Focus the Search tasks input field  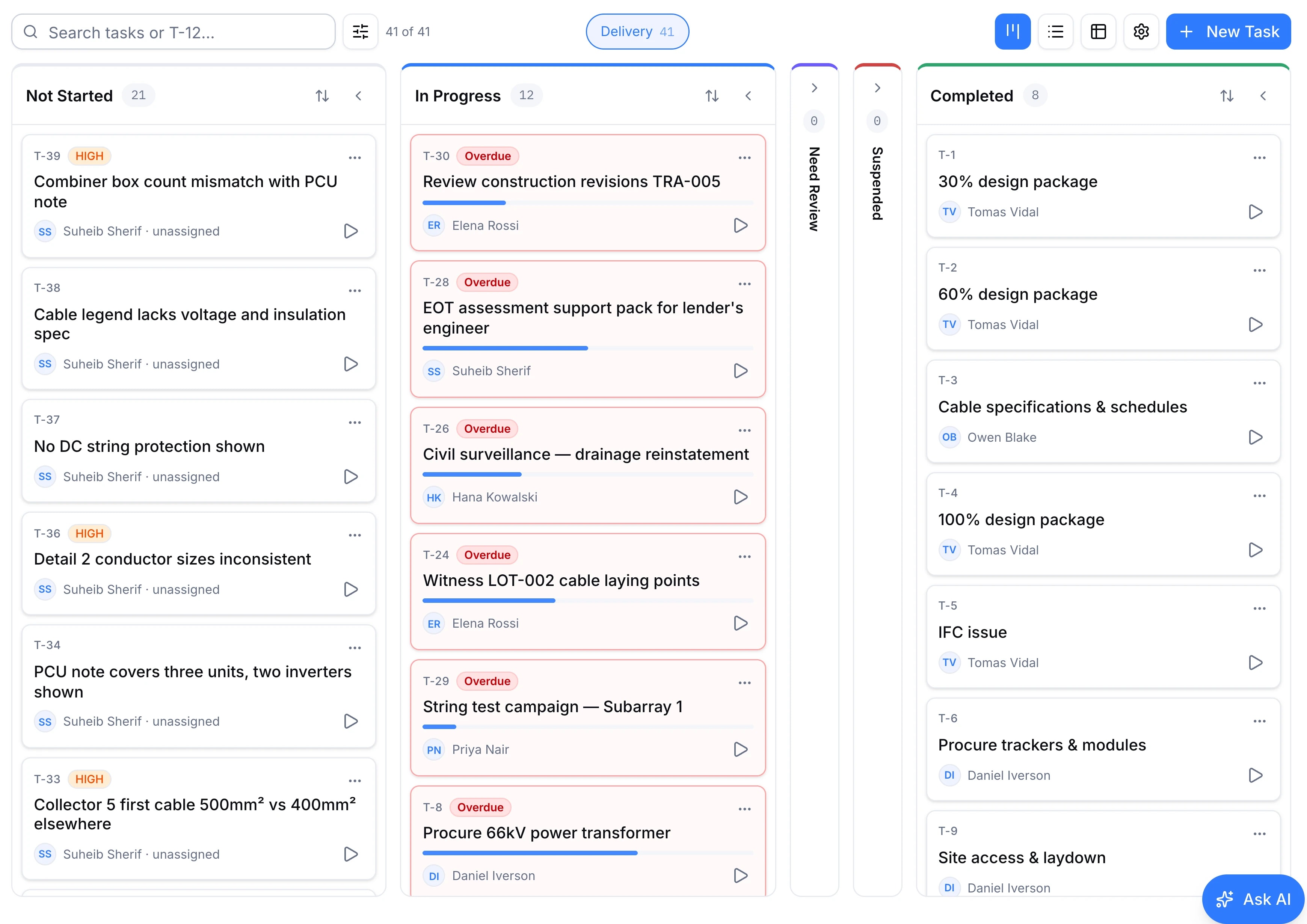point(174,32)
